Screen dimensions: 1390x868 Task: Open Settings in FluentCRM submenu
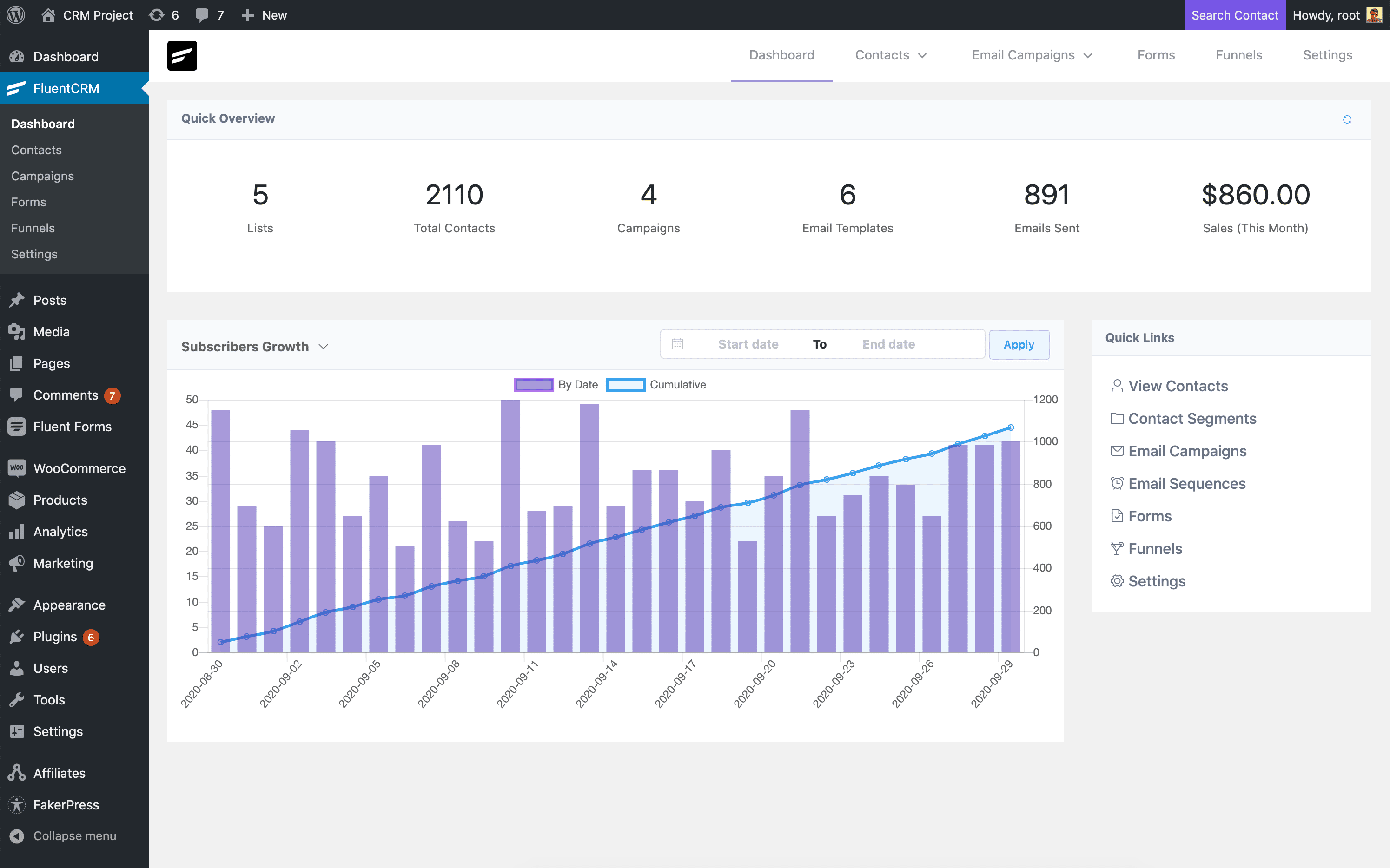click(34, 254)
